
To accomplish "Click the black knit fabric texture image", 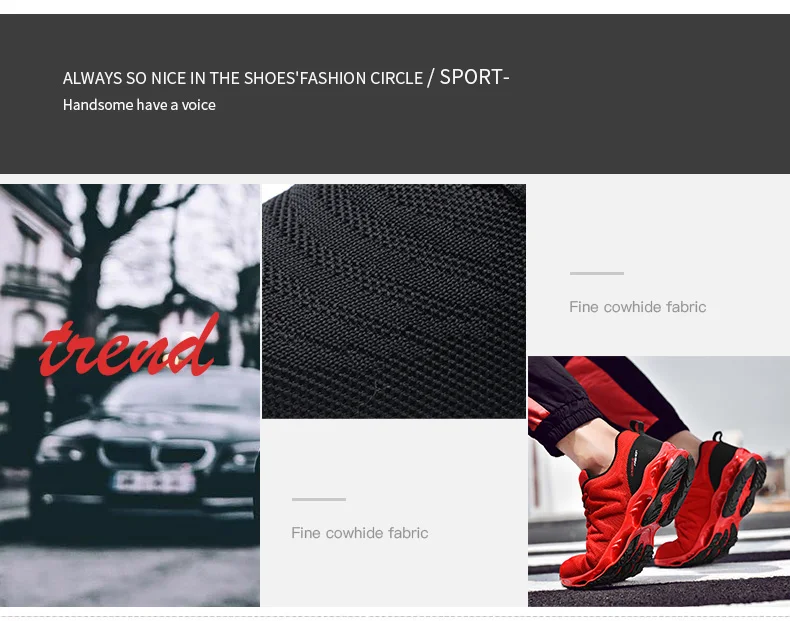I will click(x=393, y=301).
